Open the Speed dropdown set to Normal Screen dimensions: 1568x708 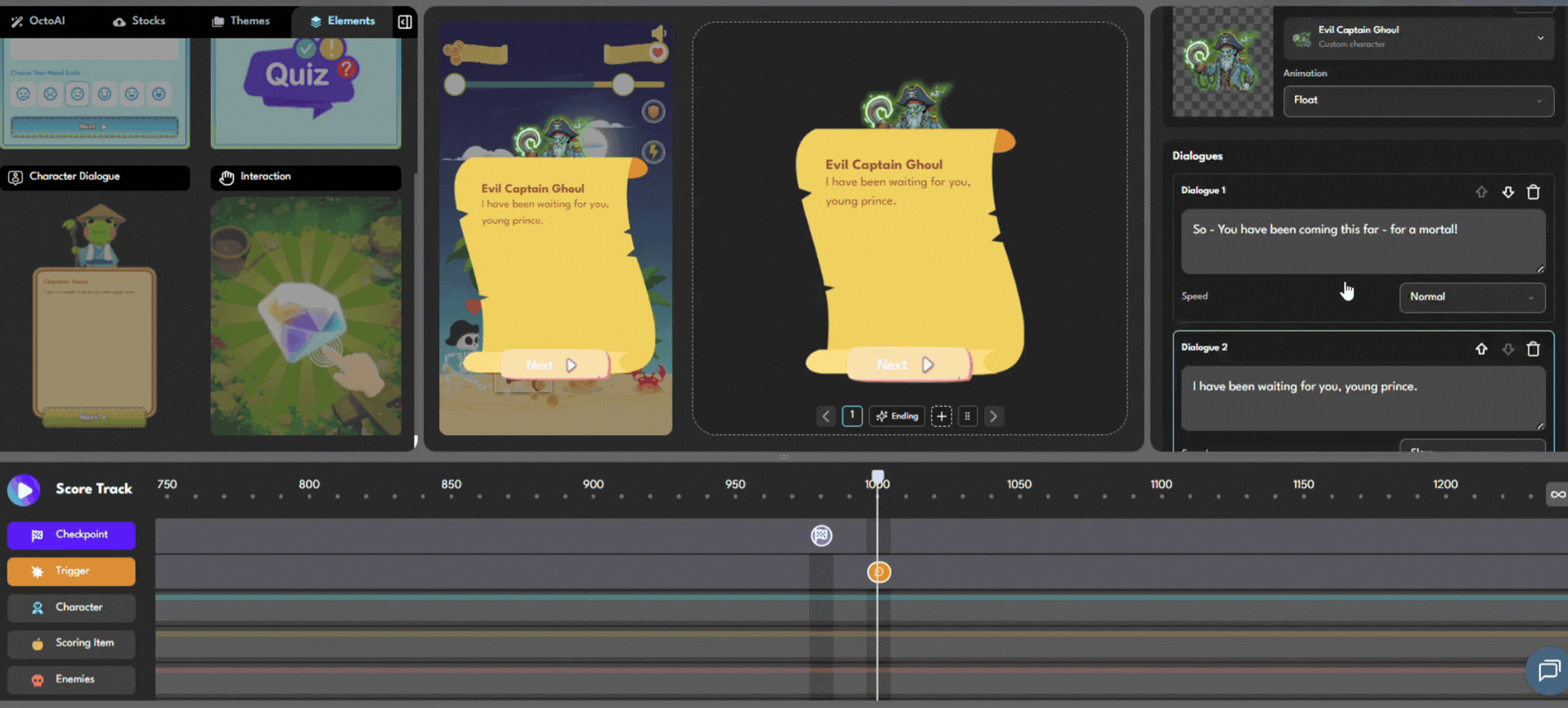(x=1471, y=297)
